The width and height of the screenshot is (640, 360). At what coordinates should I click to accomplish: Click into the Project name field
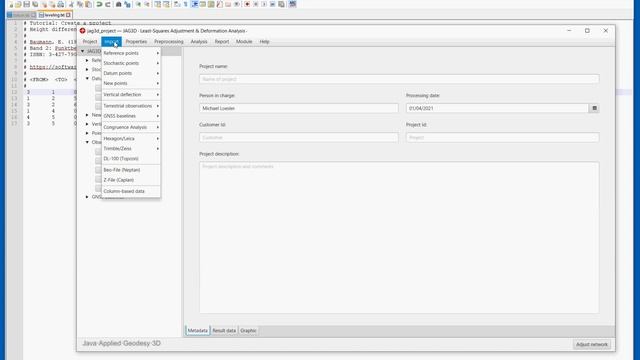[x=399, y=79]
